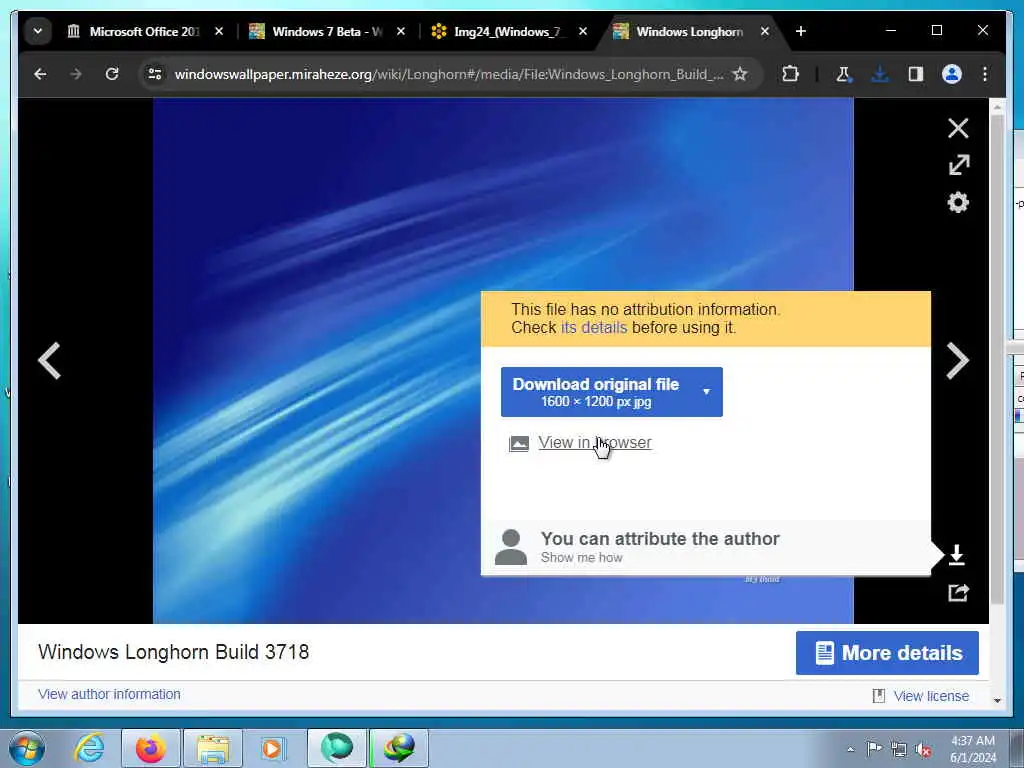Screen dimensions: 1024x768
Task: Click View author information link
Action: tap(109, 694)
